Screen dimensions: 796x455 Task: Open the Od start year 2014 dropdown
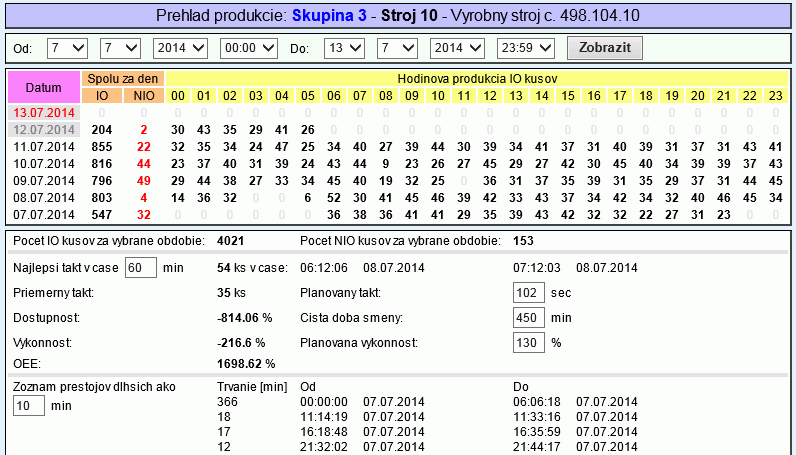coord(180,48)
